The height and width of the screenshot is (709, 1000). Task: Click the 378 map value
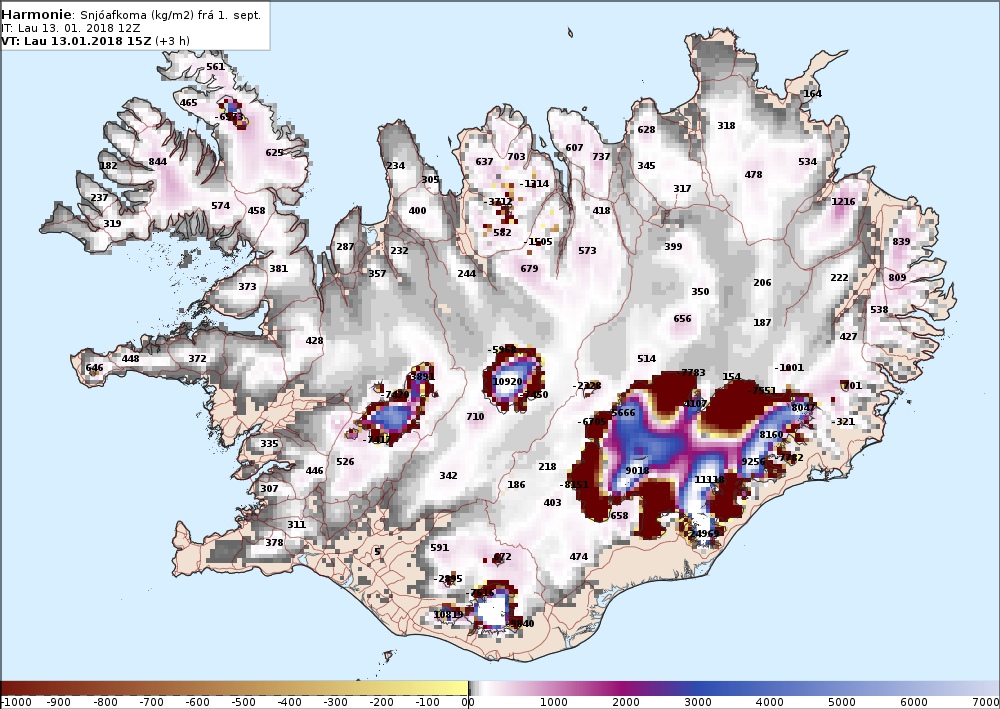tap(274, 543)
